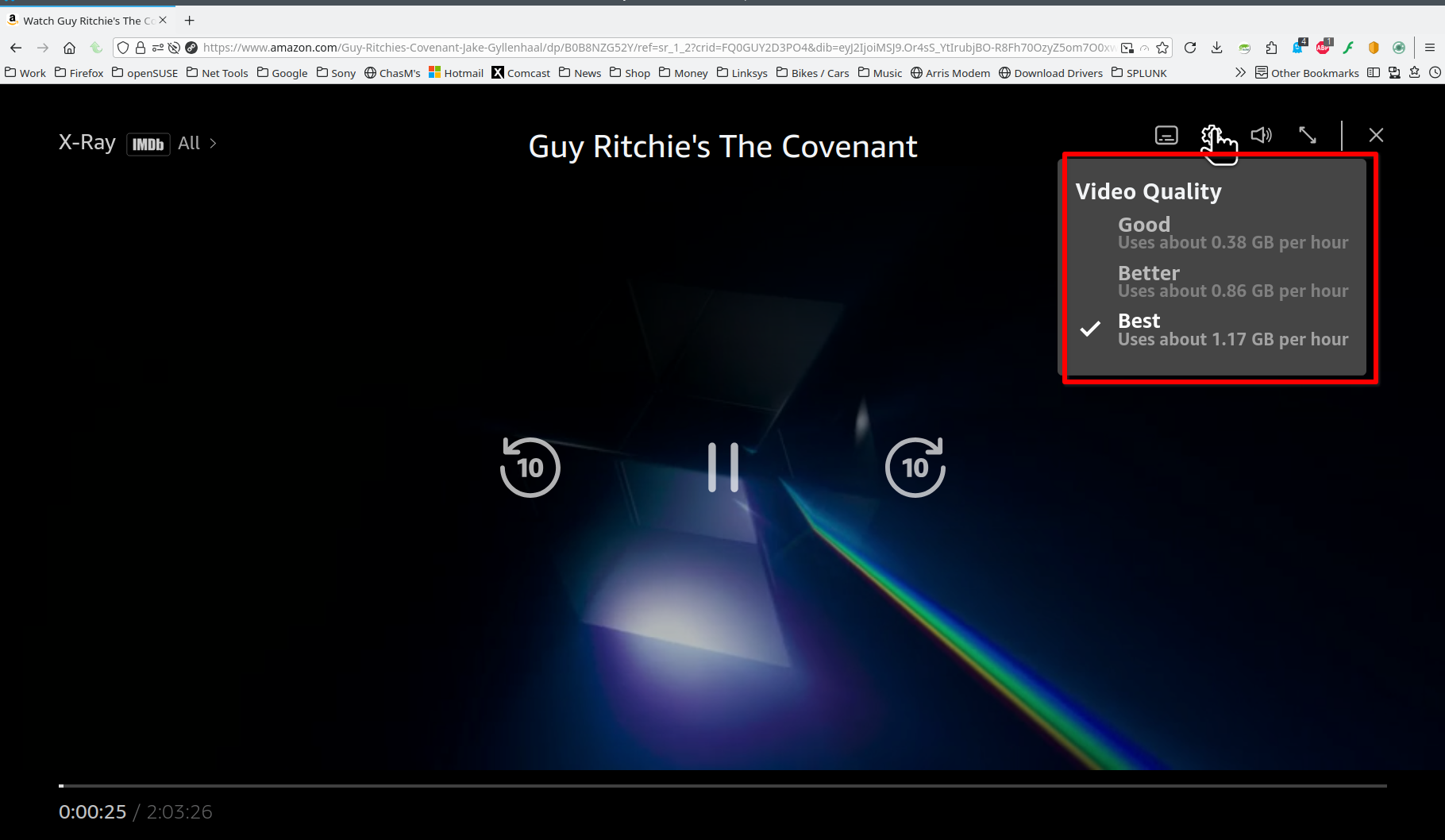
Task: Reload the current Amazon page
Action: click(1190, 48)
